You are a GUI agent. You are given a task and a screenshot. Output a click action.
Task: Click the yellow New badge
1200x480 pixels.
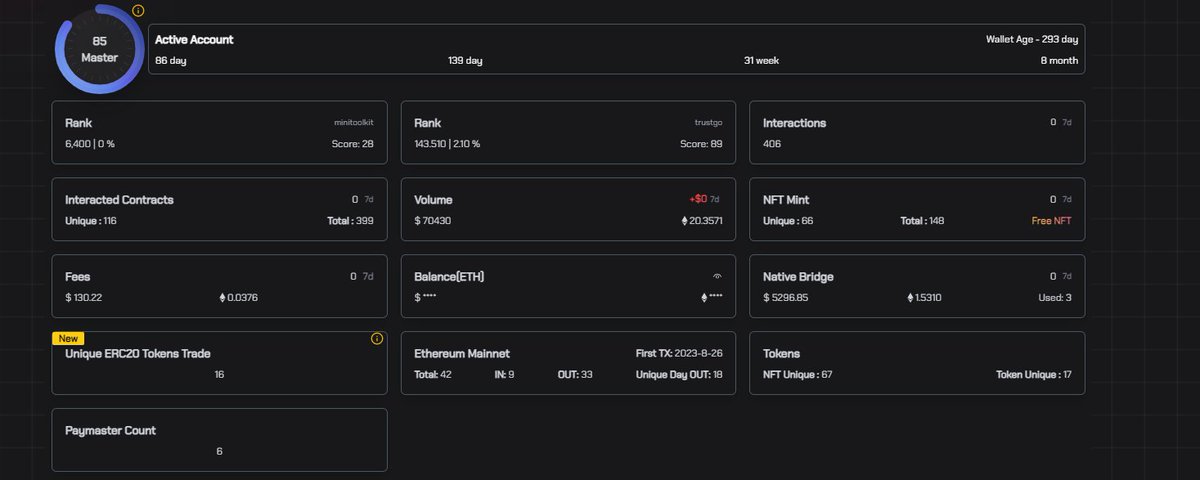point(68,339)
